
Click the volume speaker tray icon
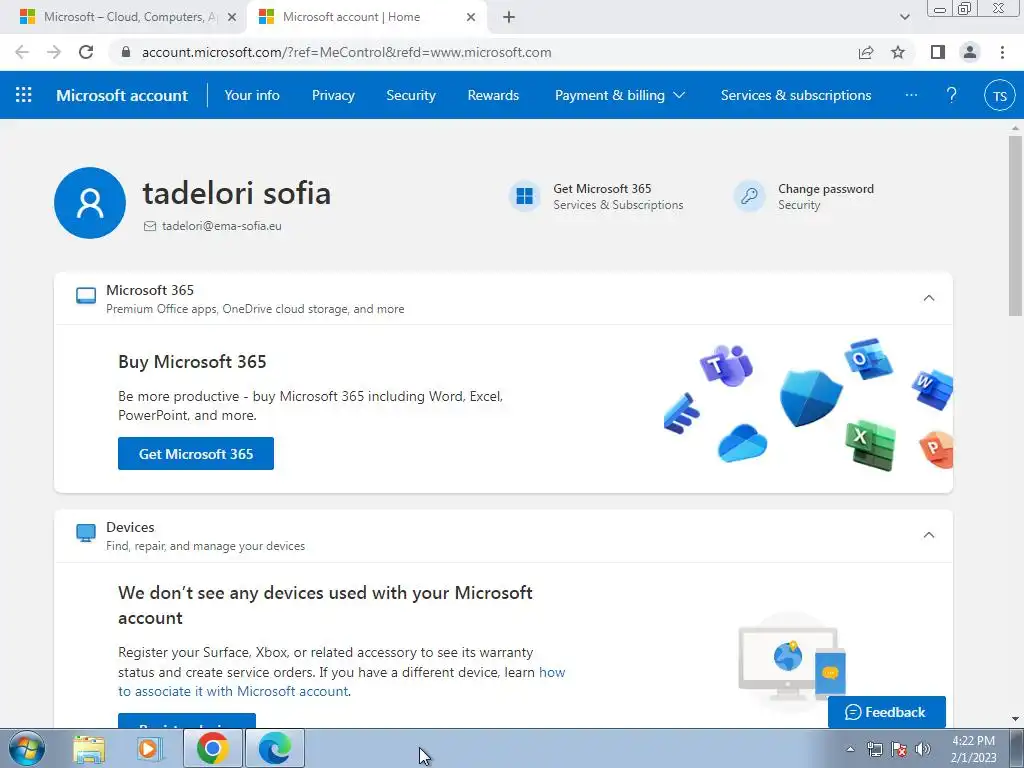click(x=923, y=749)
